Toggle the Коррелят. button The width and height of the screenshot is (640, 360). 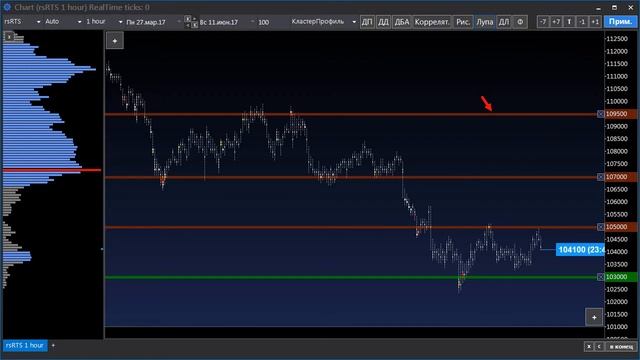(x=432, y=22)
